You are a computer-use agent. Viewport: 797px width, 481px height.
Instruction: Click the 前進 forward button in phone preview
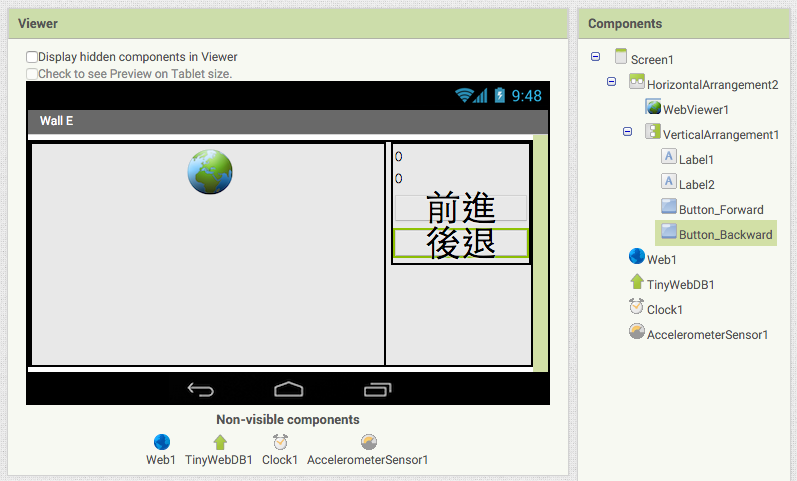461,208
